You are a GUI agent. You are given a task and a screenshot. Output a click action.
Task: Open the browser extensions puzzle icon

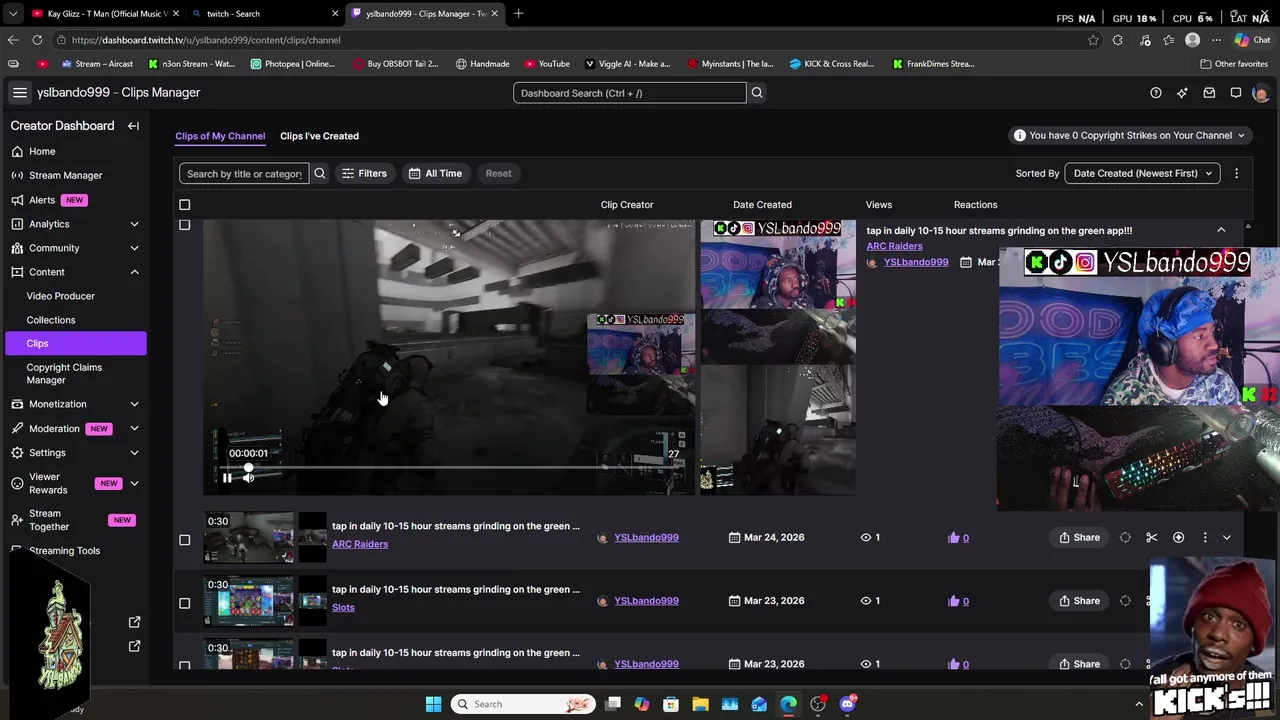(1118, 40)
